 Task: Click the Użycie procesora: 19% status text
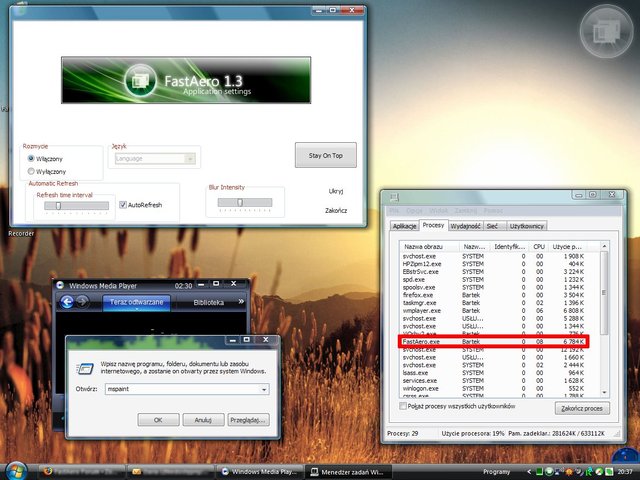[473, 433]
